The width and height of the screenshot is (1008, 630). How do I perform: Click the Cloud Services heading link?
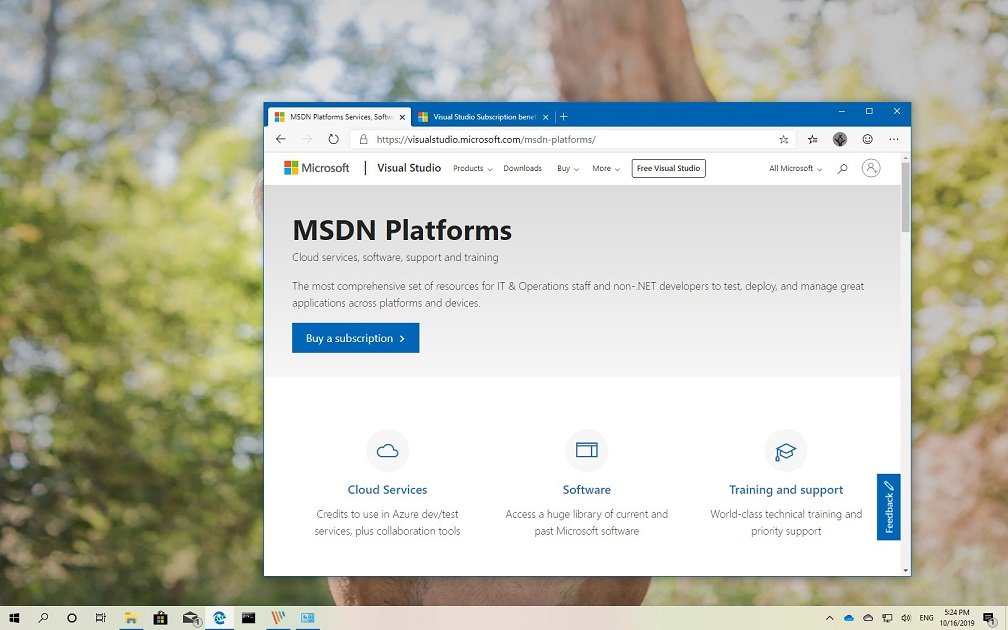pos(387,490)
